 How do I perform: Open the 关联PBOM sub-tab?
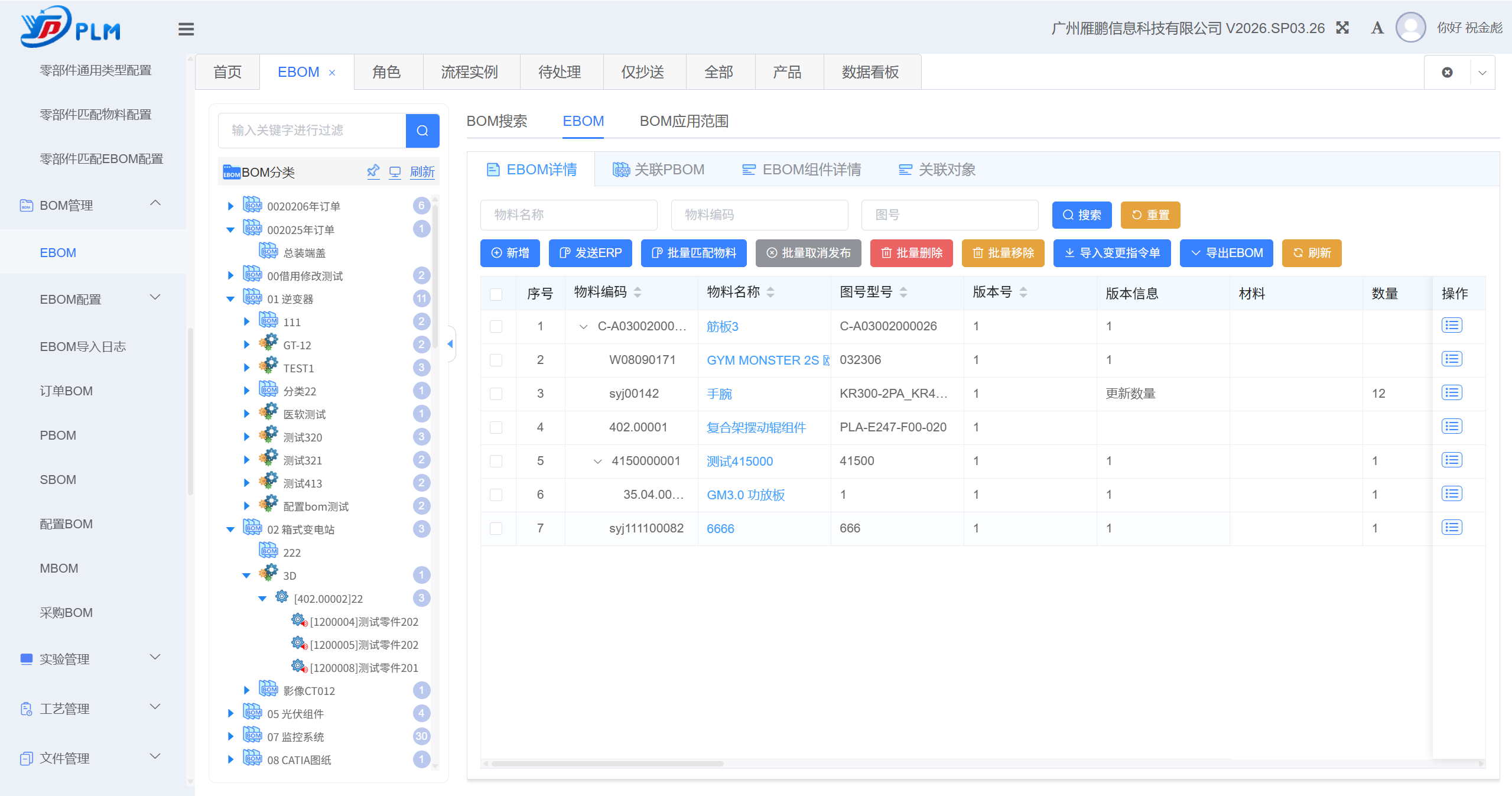(658, 170)
